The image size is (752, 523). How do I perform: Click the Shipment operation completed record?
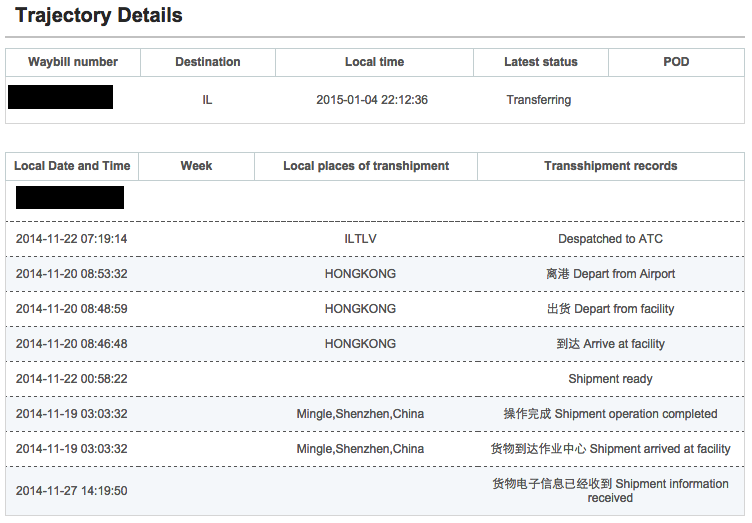pyautogui.click(x=610, y=414)
